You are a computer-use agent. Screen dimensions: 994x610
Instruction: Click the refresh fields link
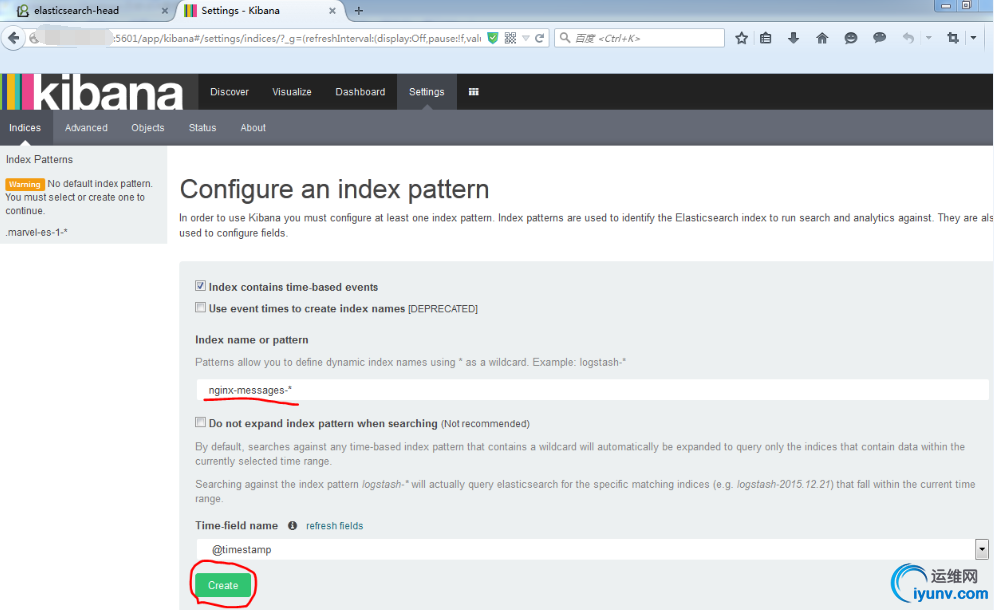tap(335, 526)
